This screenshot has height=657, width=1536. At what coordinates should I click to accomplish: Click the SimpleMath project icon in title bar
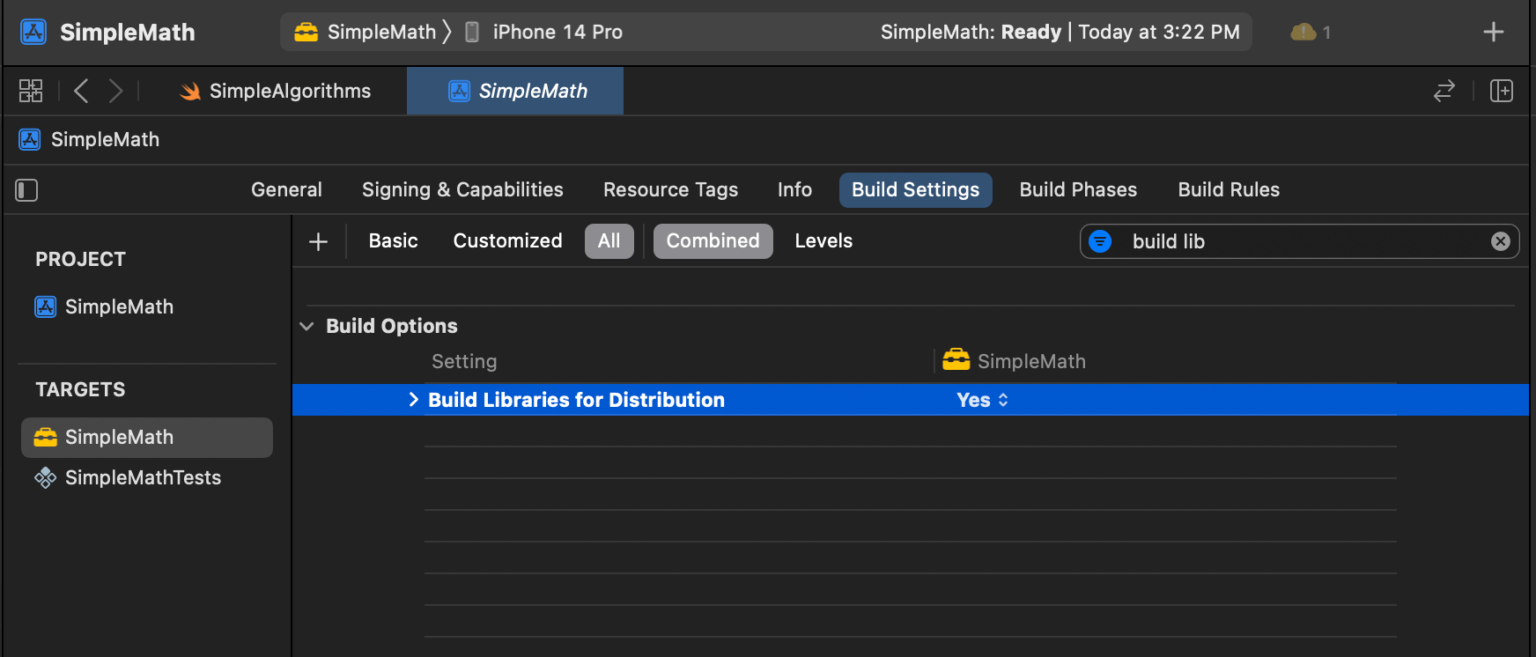(x=34, y=32)
